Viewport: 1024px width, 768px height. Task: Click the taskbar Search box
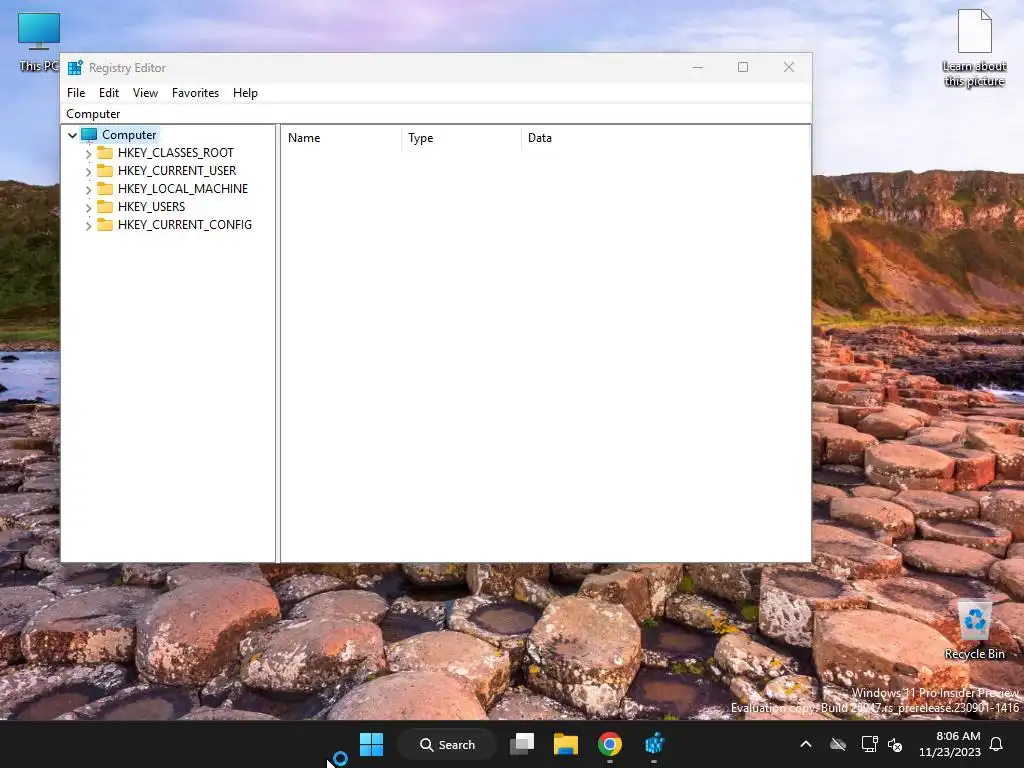(447, 744)
